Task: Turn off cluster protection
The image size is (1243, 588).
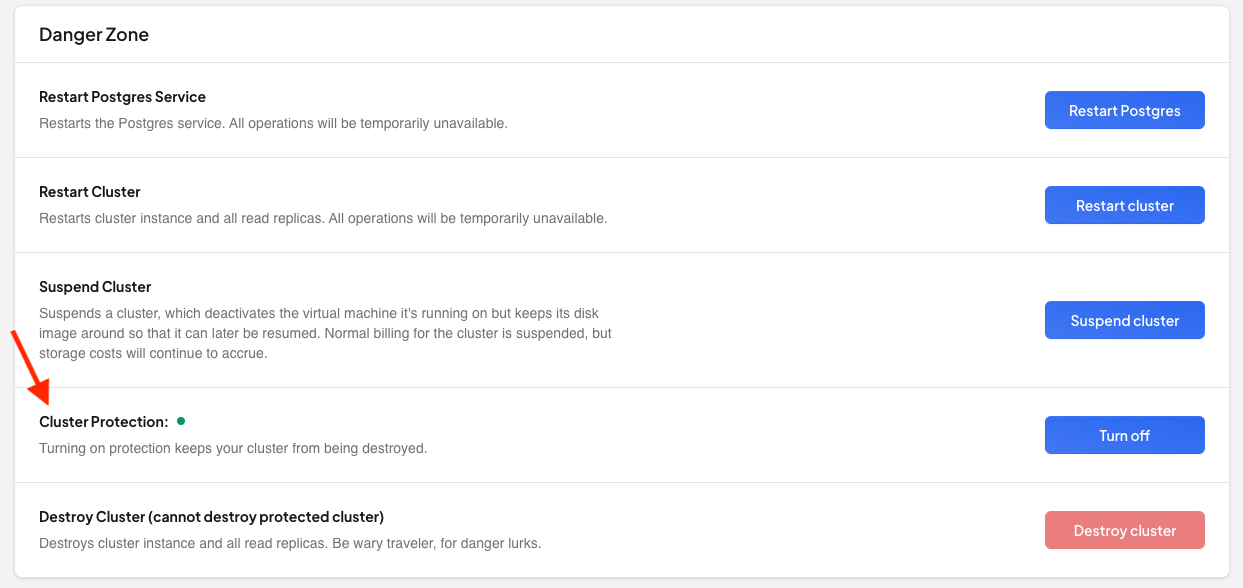Action: [x=1124, y=436]
